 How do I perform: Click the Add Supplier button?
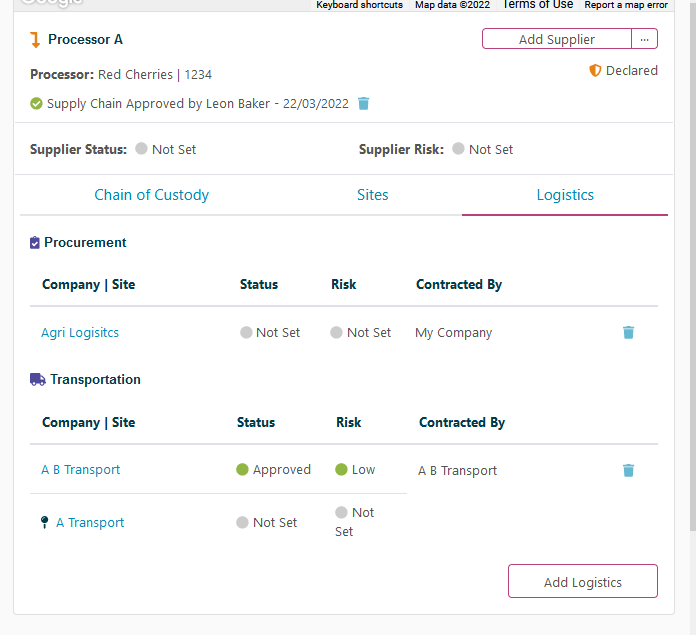pyautogui.click(x=556, y=39)
